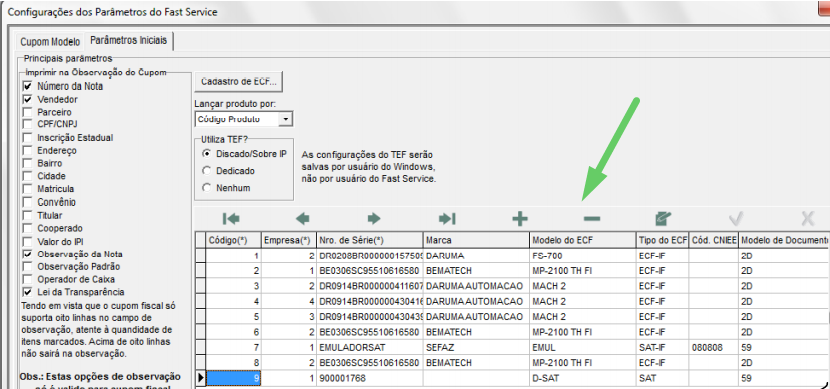The image size is (830, 389).
Task: Enable Valor do IPI checkbox
Action: pyautogui.click(x=28, y=242)
